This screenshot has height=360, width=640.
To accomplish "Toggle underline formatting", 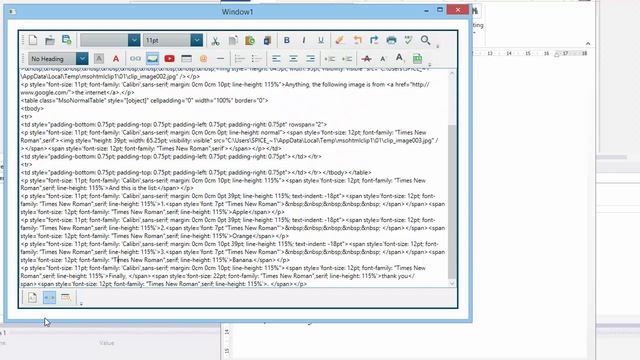I will 321,40.
